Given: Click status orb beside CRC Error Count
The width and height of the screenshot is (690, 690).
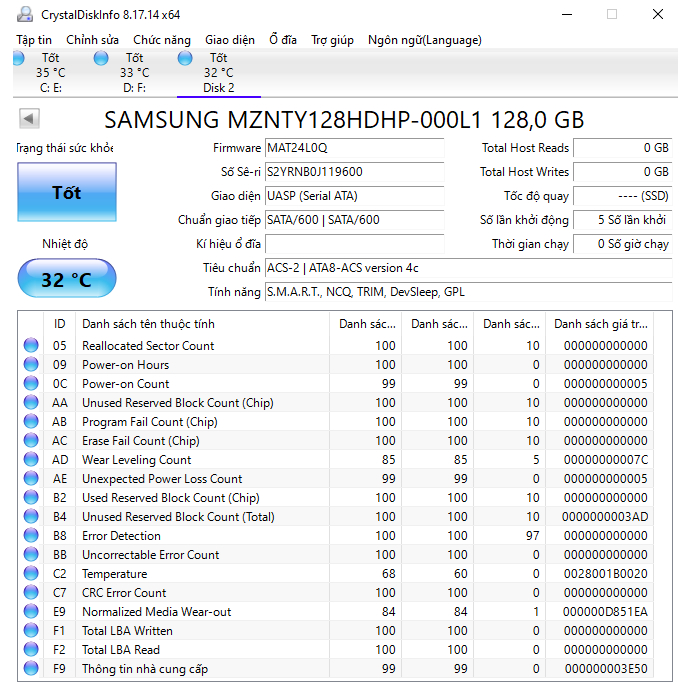Looking at the screenshot, I should 31,593.
